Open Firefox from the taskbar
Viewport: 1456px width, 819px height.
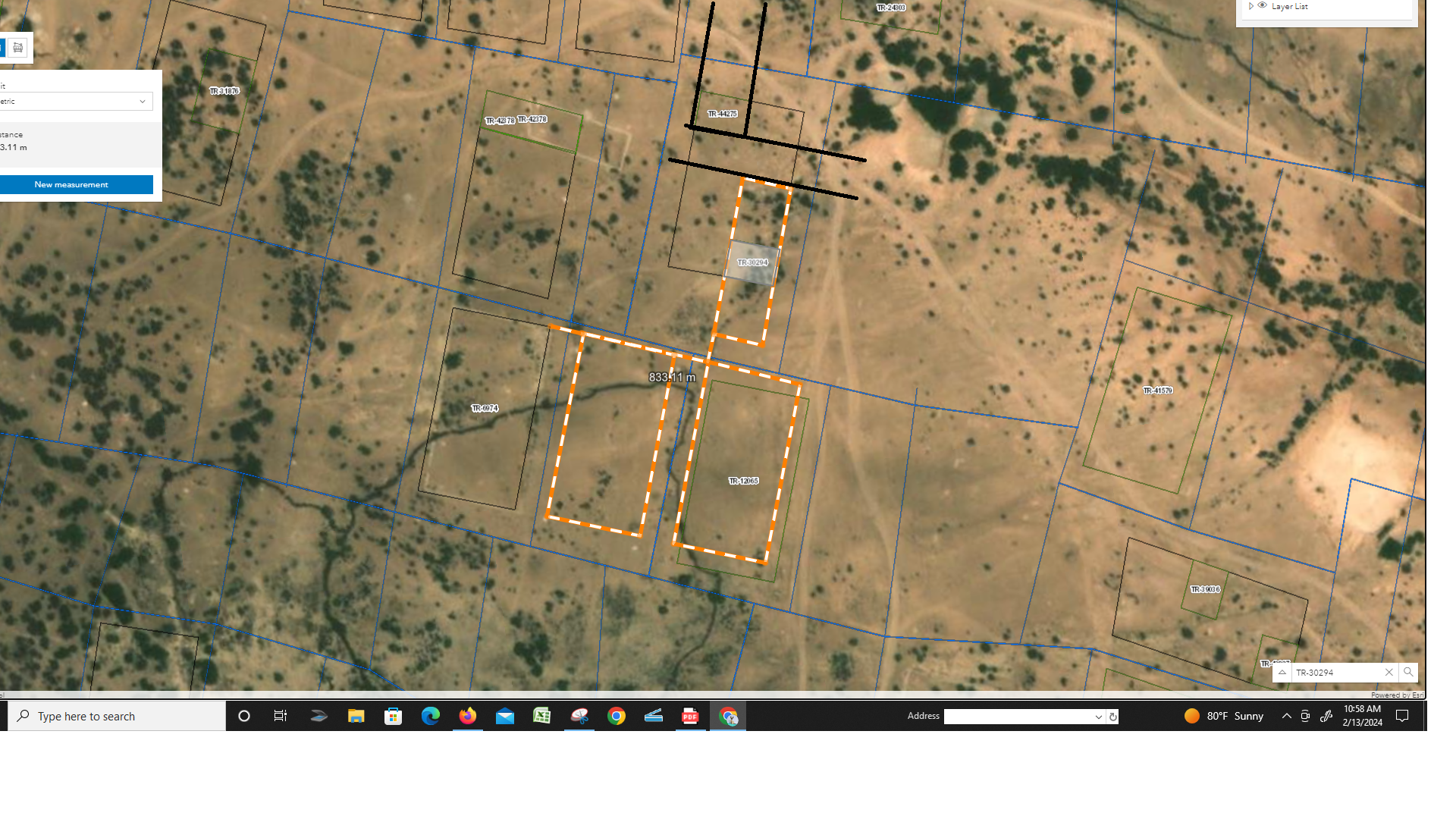tap(467, 716)
